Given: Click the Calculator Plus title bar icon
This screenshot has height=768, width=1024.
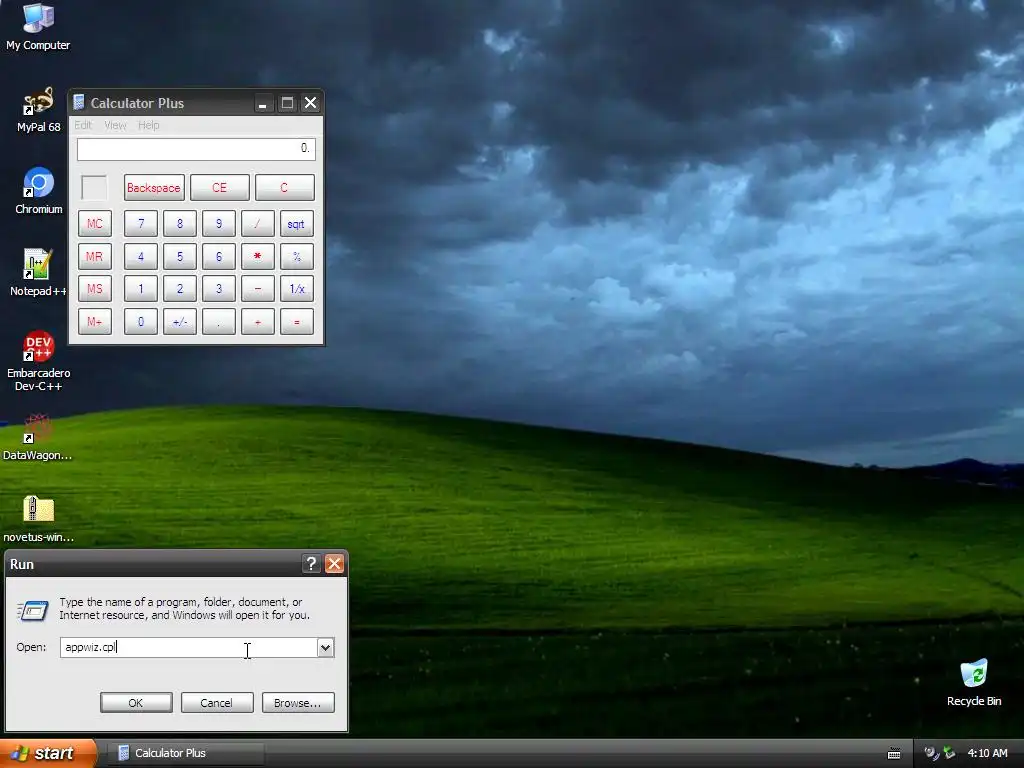Looking at the screenshot, I should (79, 103).
